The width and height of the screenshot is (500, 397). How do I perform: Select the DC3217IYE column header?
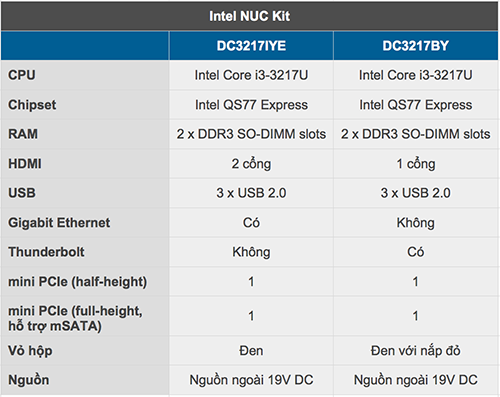tap(251, 46)
